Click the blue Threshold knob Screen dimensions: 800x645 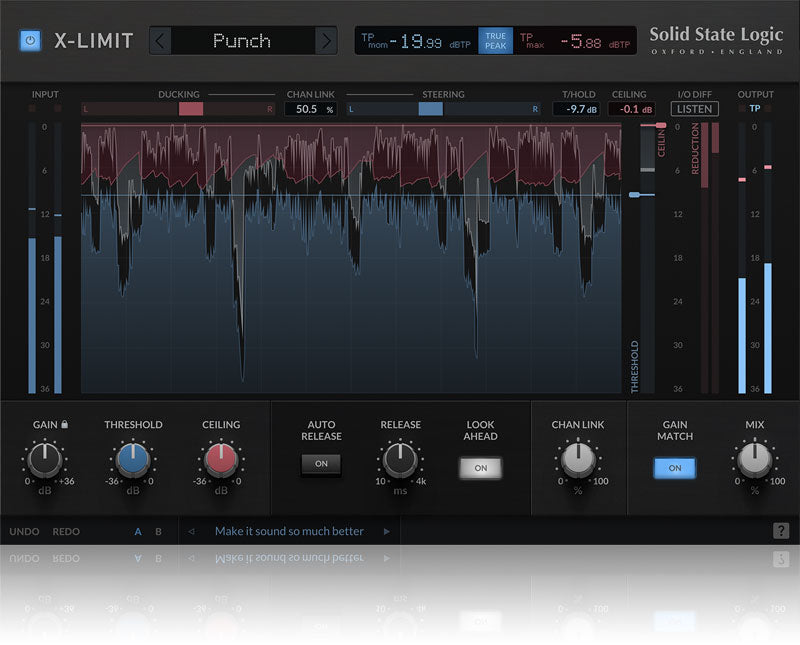coord(133,459)
